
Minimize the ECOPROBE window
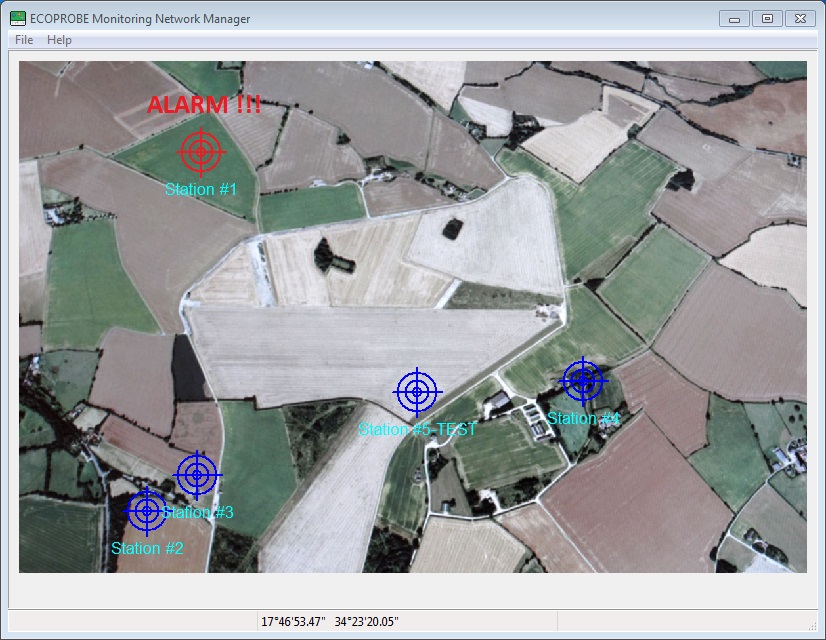[x=734, y=19]
